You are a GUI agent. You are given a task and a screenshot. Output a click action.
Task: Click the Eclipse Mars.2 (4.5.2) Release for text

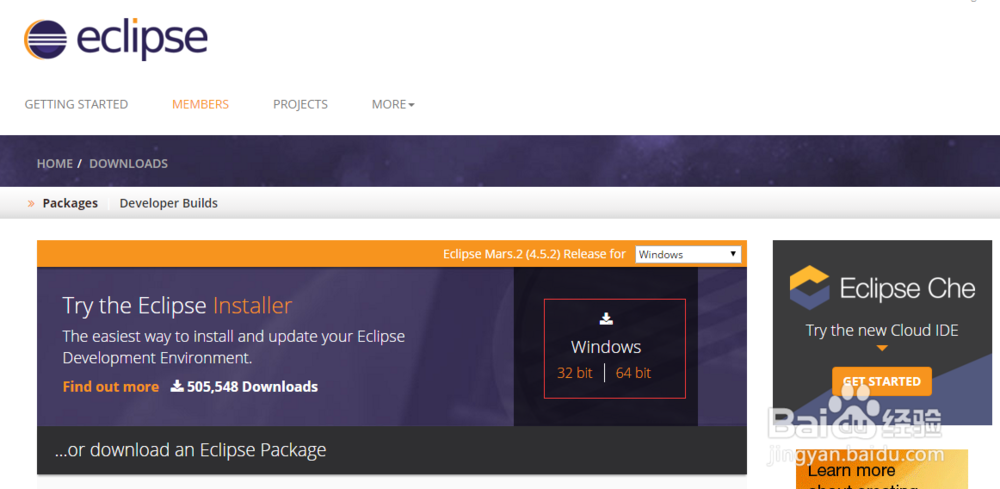pyautogui.click(x=534, y=254)
